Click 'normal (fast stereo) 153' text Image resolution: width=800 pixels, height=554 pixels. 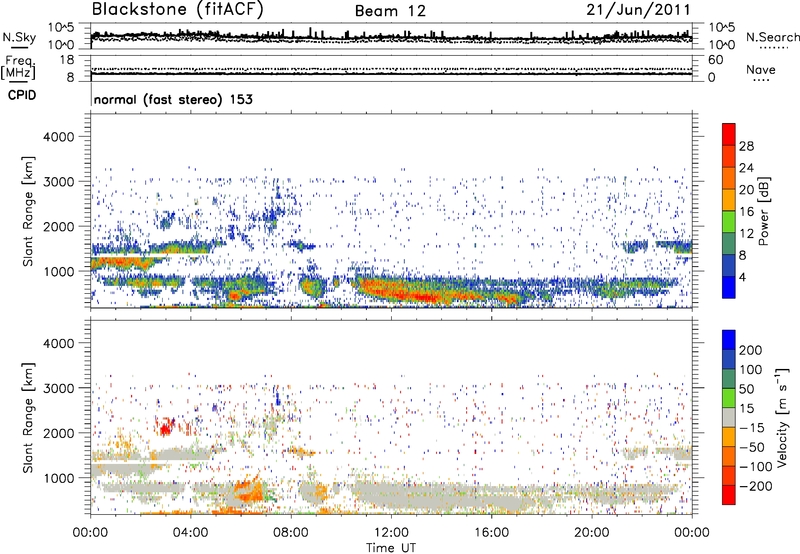pyautogui.click(x=173, y=99)
